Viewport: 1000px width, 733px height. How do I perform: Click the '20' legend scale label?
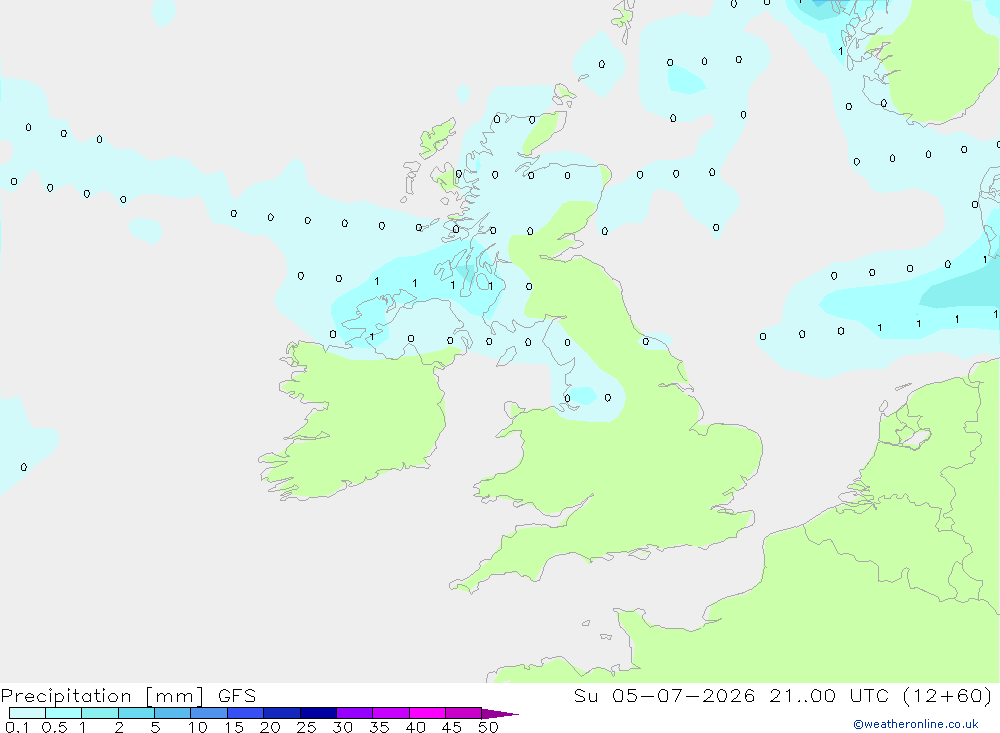pyautogui.click(x=270, y=727)
